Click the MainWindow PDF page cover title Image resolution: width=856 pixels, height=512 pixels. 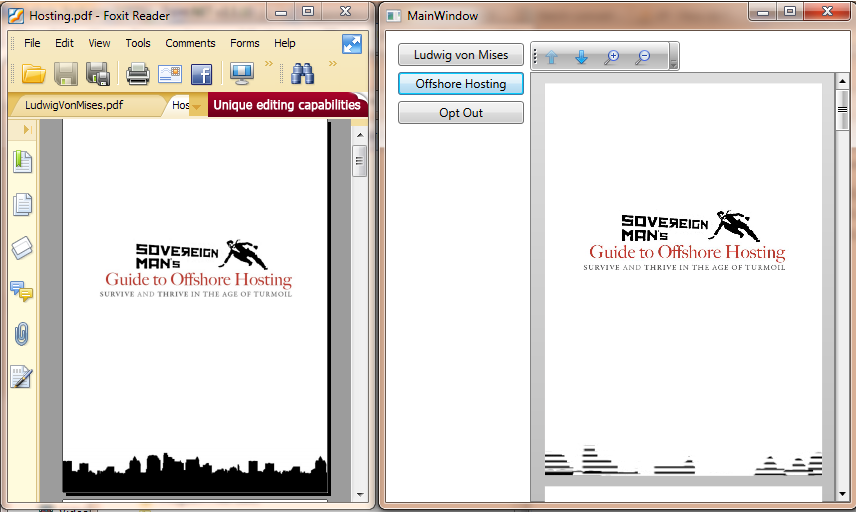pyautogui.click(x=687, y=252)
